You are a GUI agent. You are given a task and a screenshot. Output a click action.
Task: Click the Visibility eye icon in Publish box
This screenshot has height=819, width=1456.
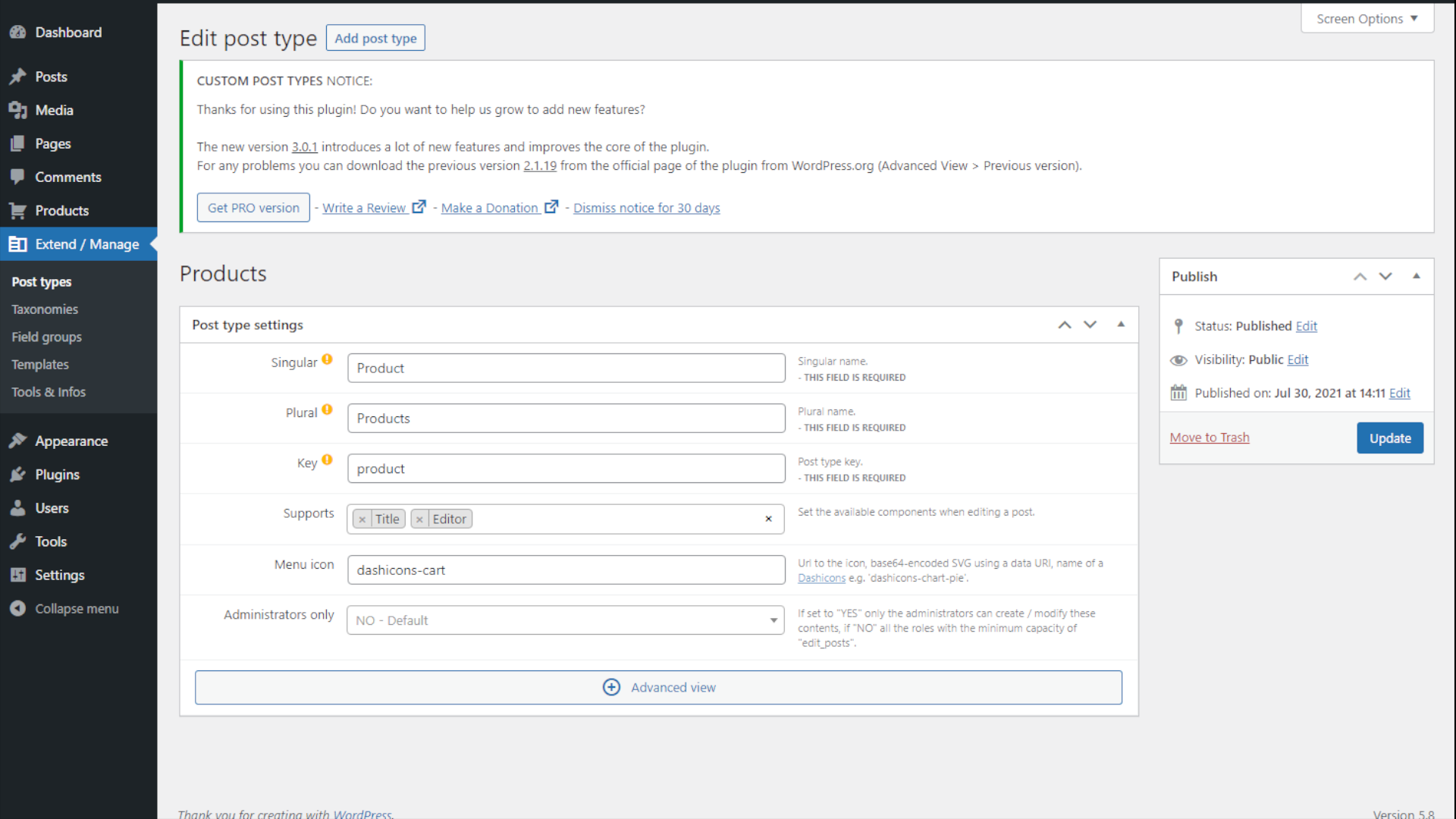pyautogui.click(x=1178, y=360)
